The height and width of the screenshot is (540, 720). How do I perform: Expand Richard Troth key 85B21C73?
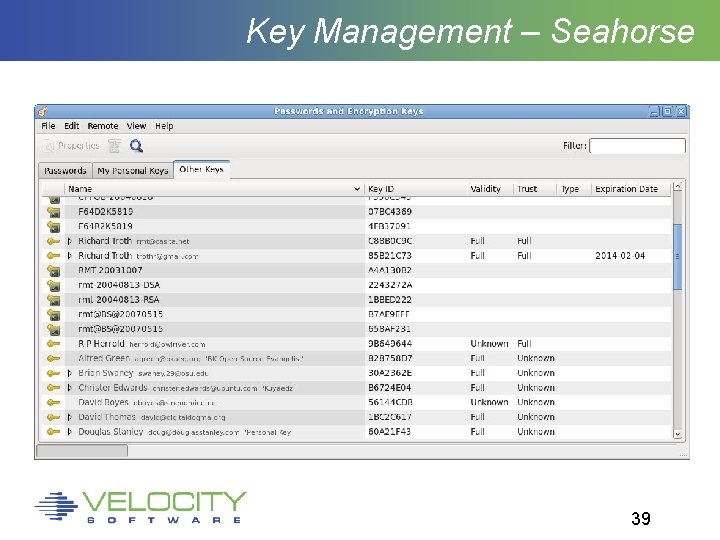tap(70, 256)
